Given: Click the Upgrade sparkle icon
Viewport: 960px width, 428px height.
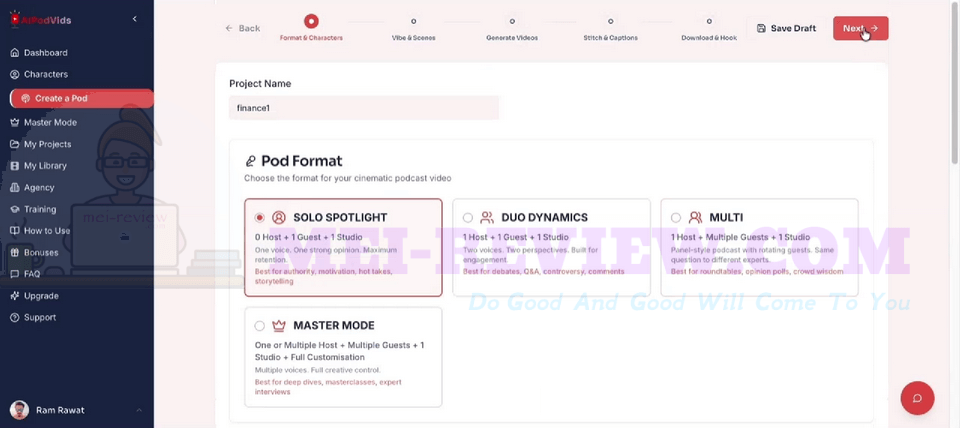Looking at the screenshot, I should pyautogui.click(x=15, y=296).
